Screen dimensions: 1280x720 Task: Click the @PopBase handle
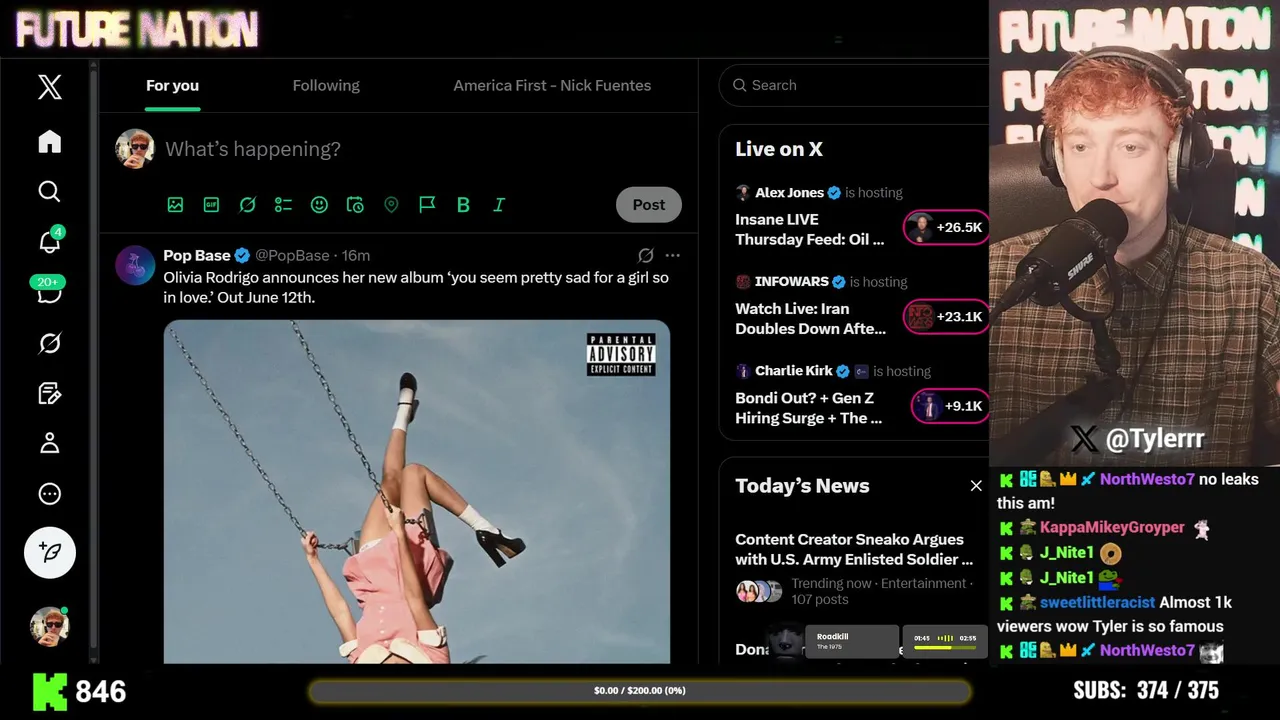292,255
